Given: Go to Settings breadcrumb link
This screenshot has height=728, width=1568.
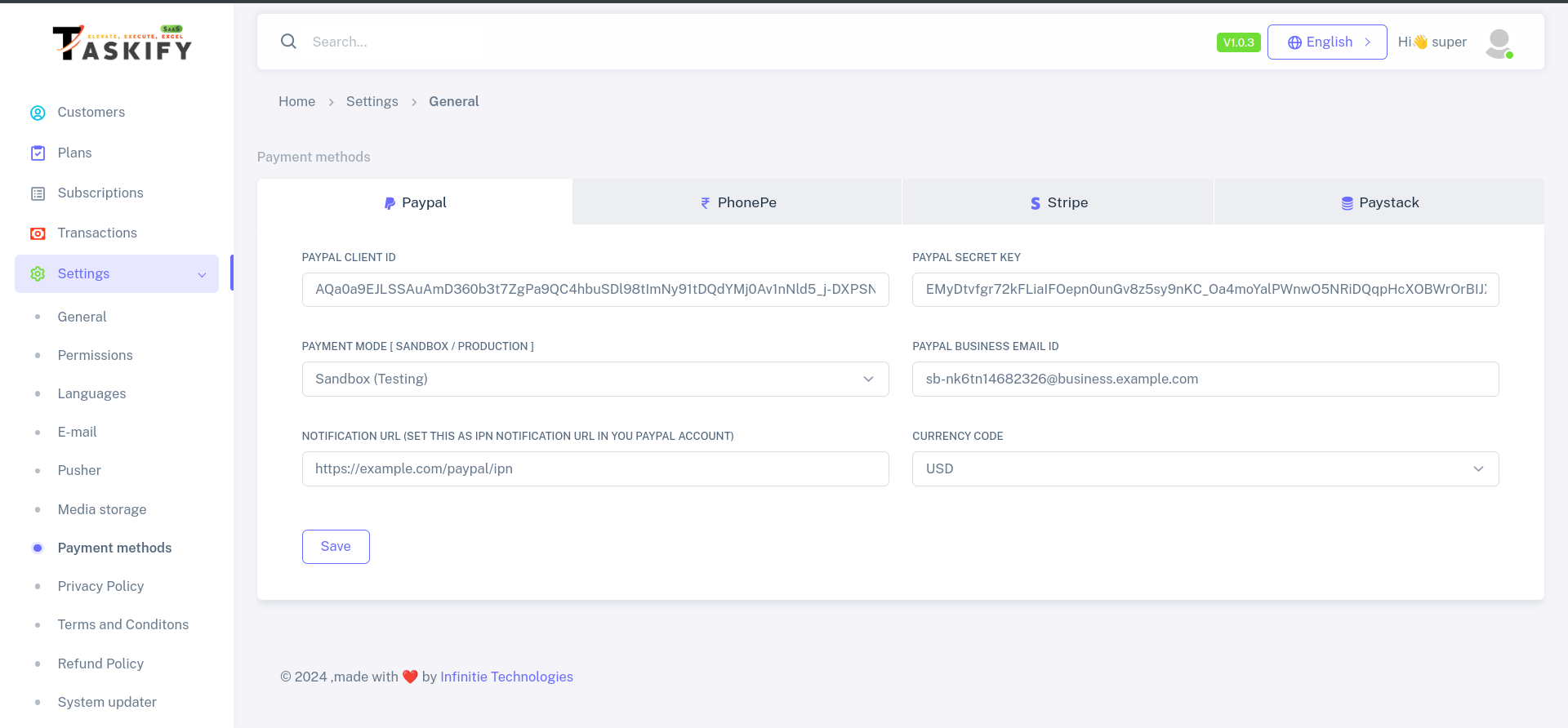Looking at the screenshot, I should point(372,101).
